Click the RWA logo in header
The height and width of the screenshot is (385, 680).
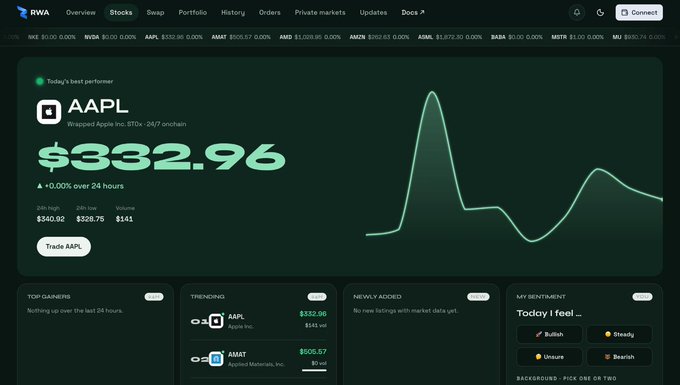coord(33,13)
